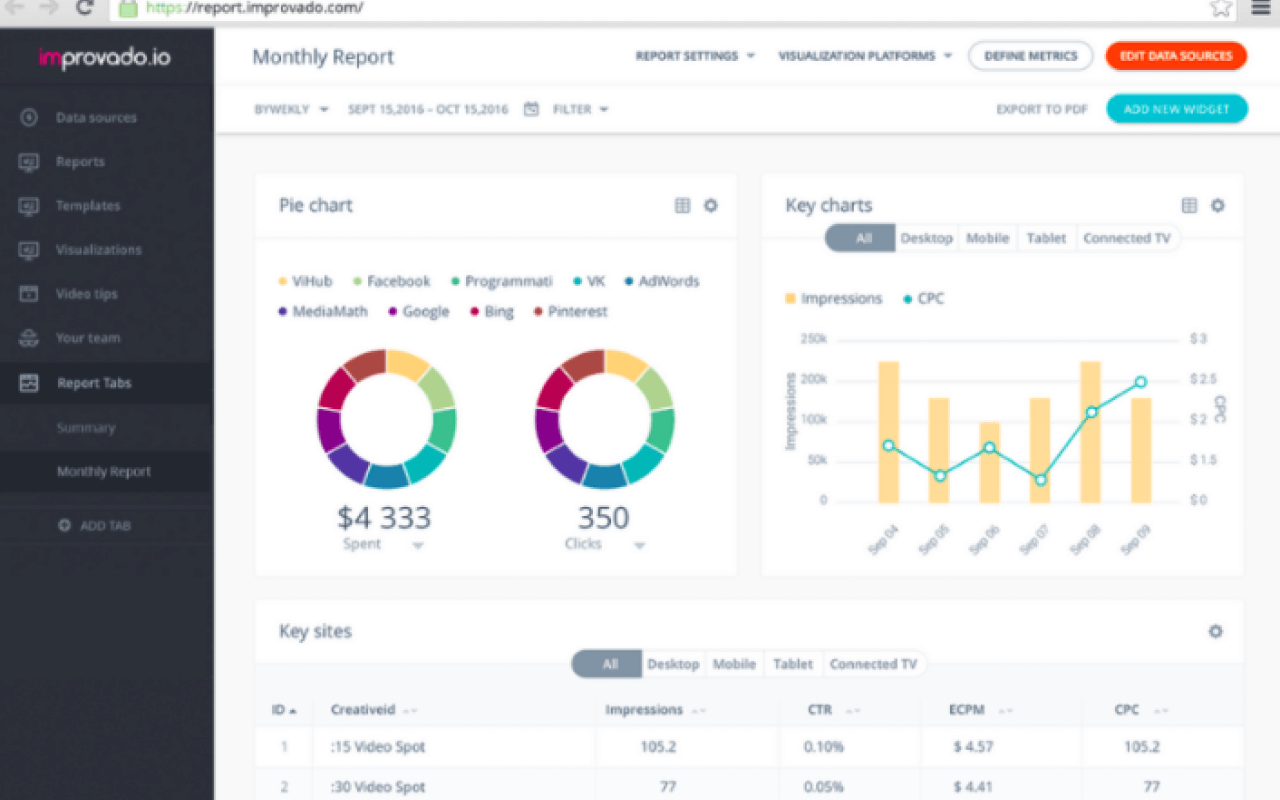Toggle VK legend item

pos(589,281)
